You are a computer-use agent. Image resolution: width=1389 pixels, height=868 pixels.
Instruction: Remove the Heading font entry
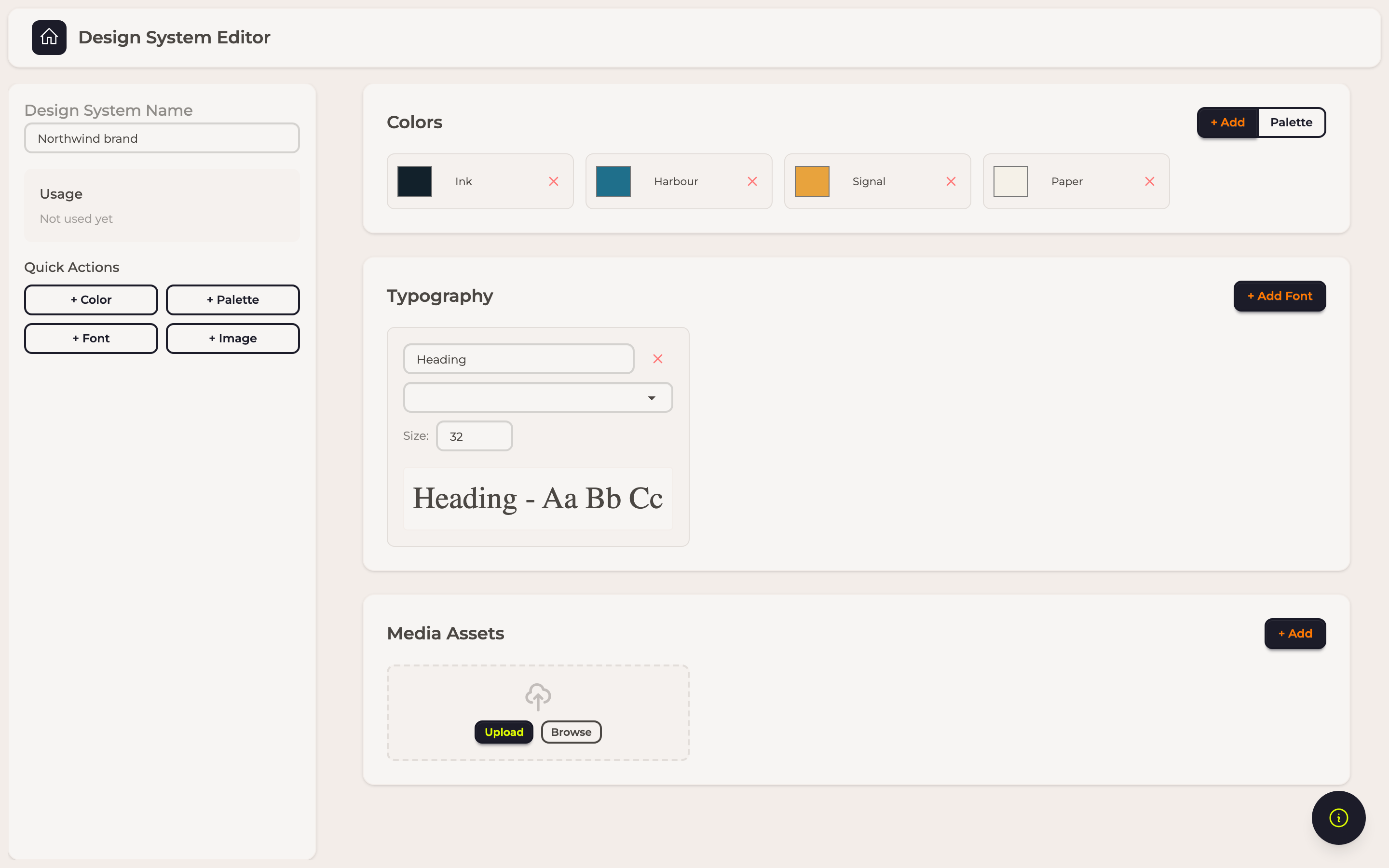658,359
